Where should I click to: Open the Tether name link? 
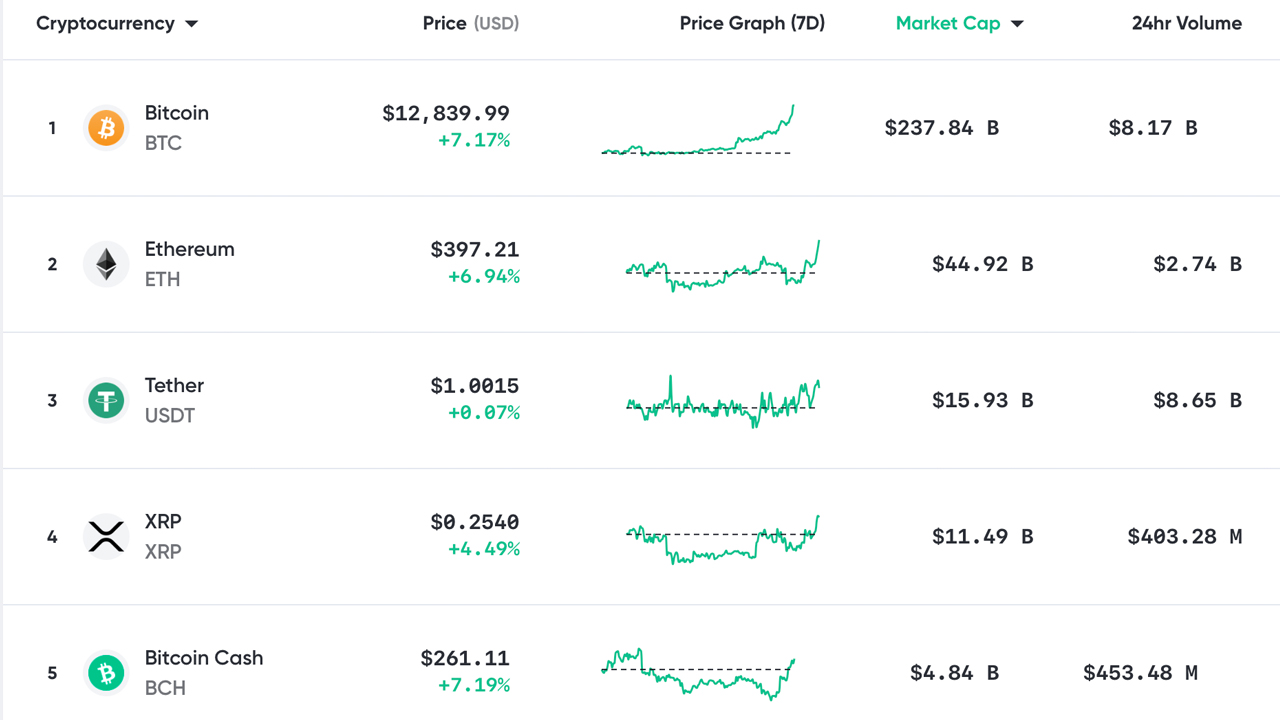point(174,385)
